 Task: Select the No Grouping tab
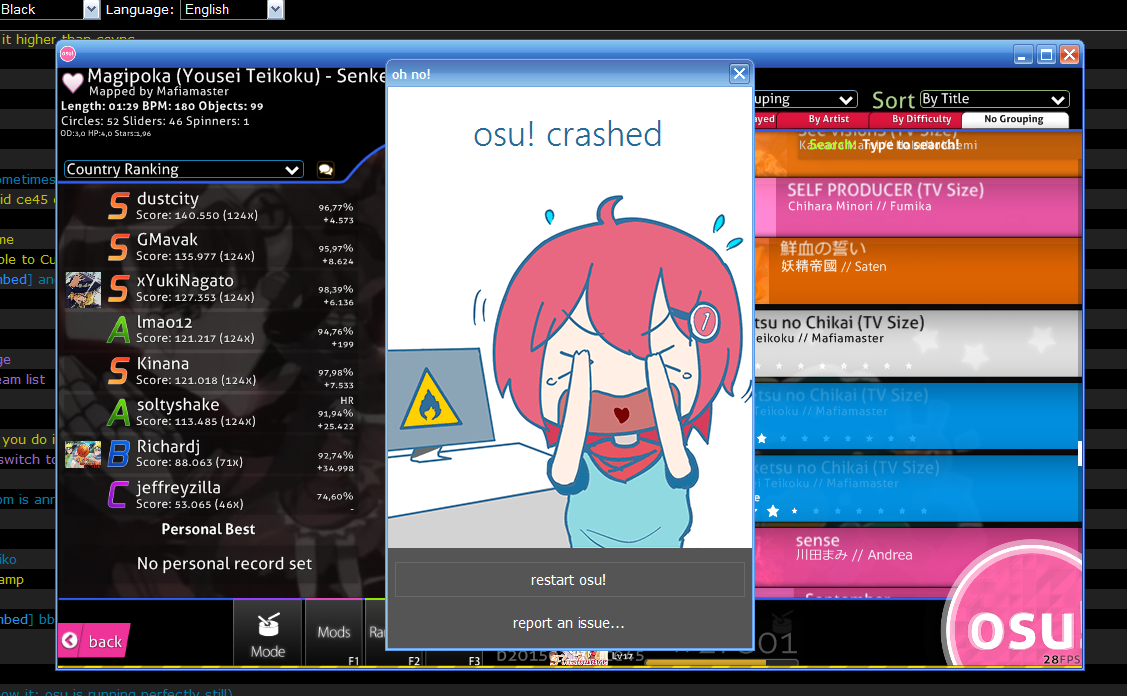coord(1014,119)
